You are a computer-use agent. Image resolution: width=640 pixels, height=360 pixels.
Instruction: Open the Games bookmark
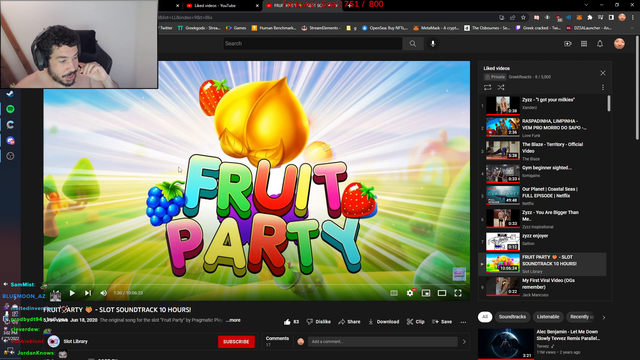(236, 28)
